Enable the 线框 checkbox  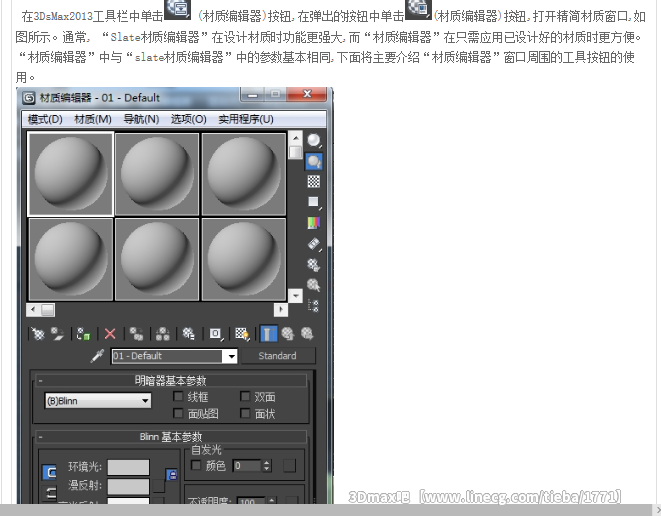[x=178, y=396]
